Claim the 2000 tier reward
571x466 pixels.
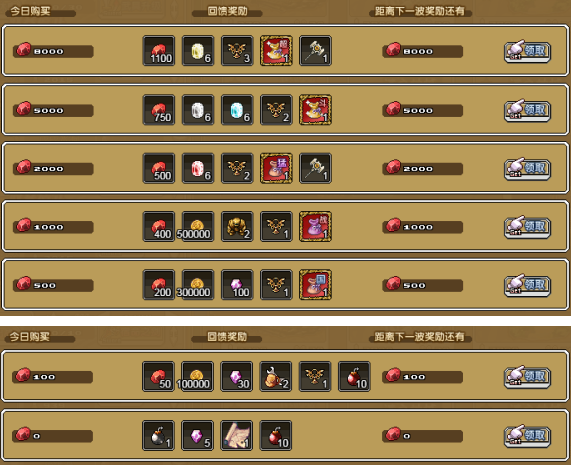[527, 169]
